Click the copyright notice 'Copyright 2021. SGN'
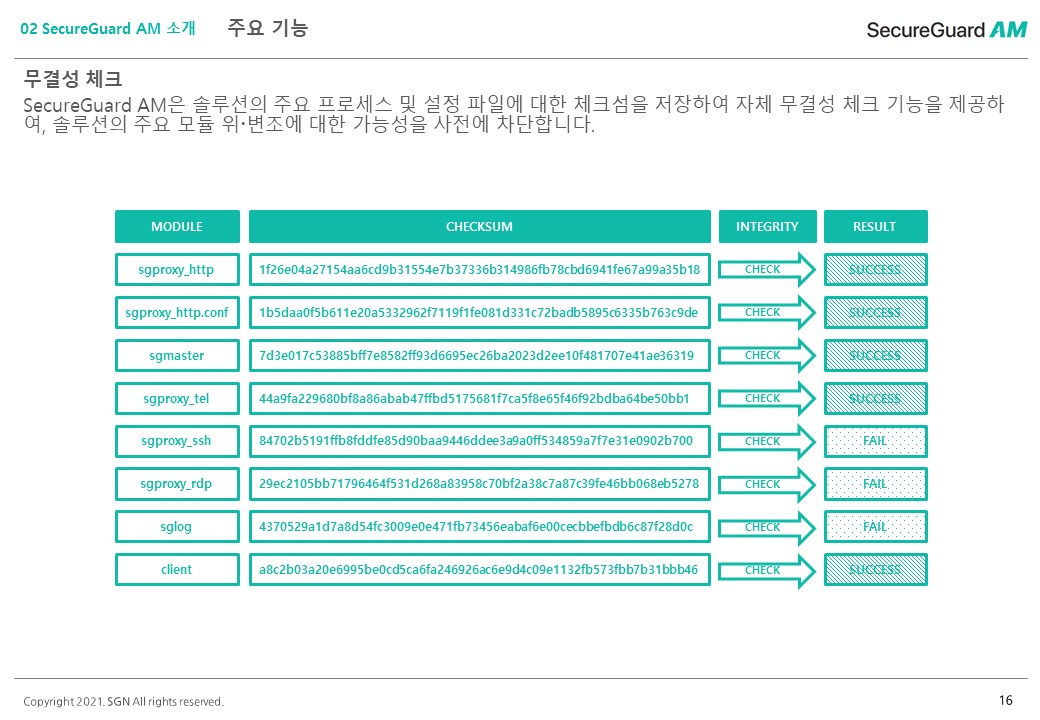The image size is (1040, 720). (123, 701)
